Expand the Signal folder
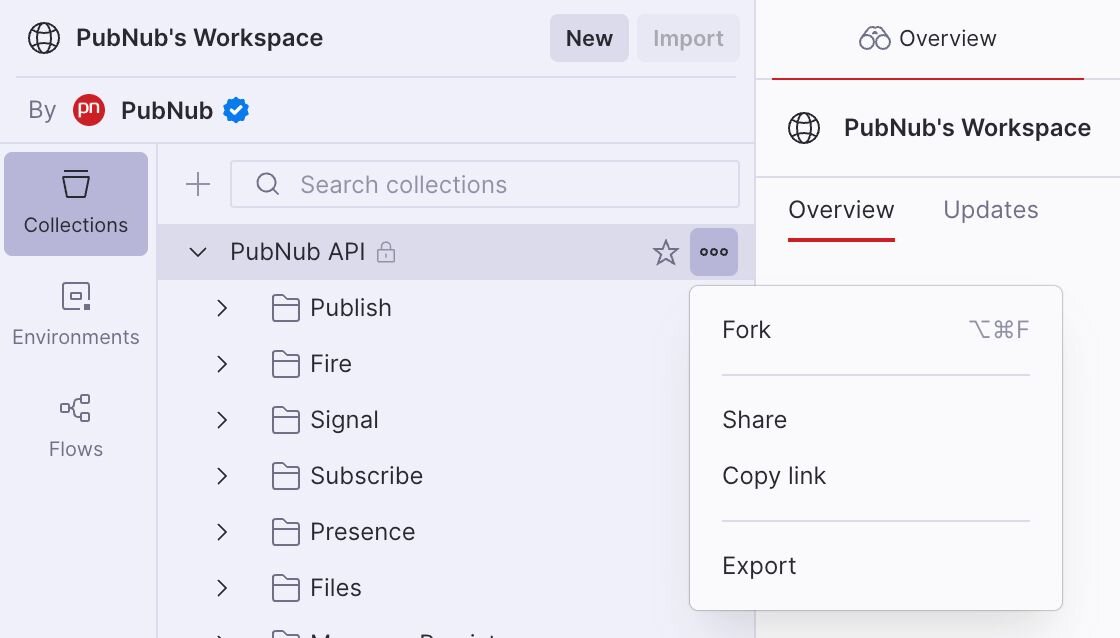 tap(222, 419)
